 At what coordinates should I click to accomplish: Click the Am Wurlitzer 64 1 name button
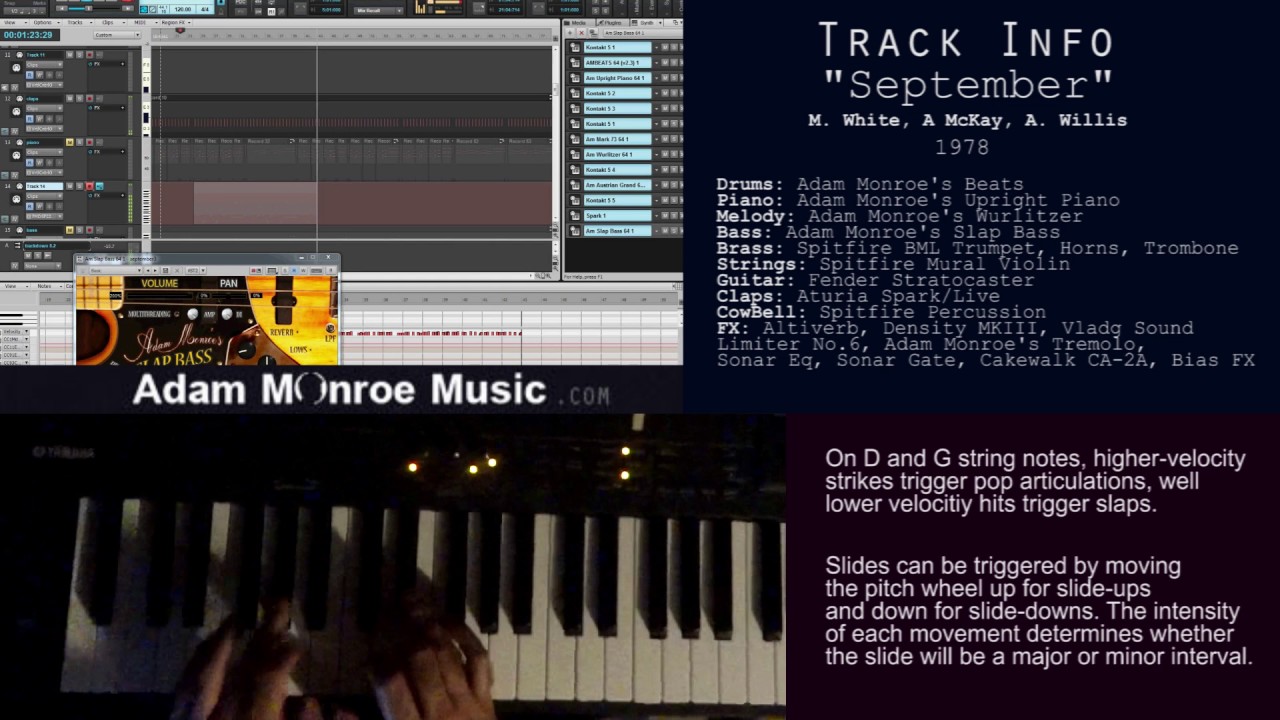tap(617, 154)
